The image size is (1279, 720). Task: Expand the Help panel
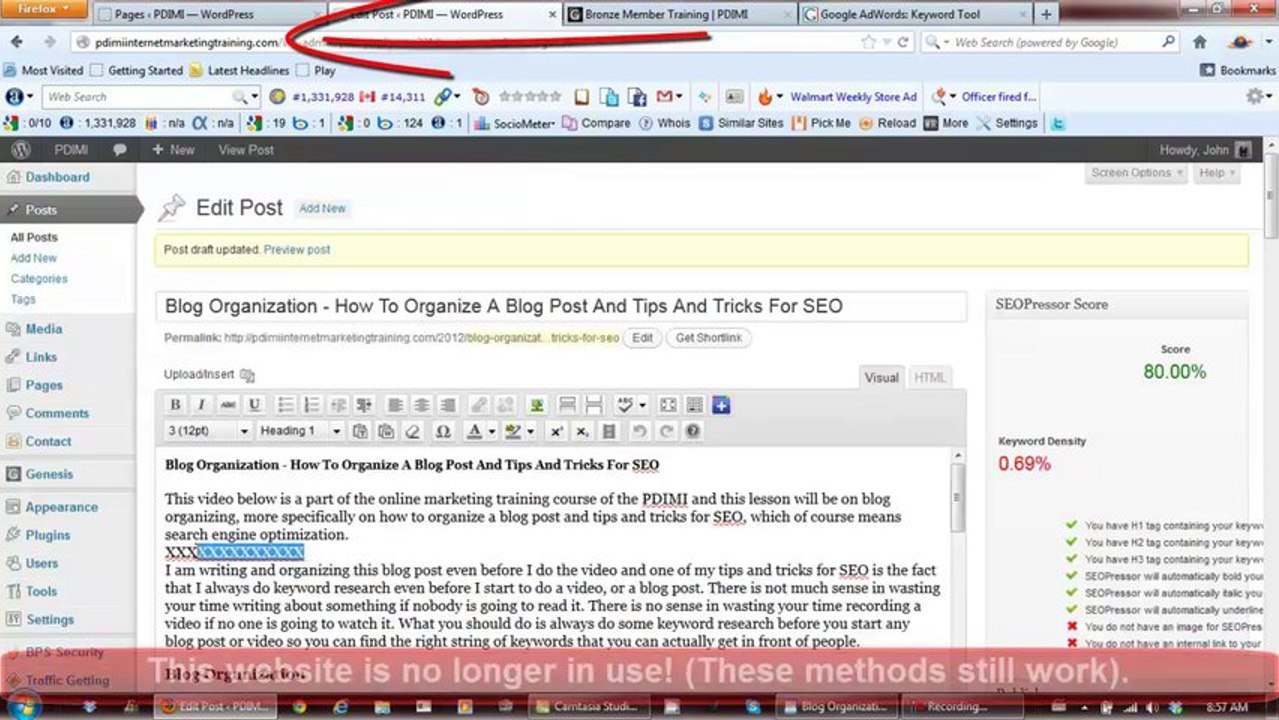tap(1217, 173)
